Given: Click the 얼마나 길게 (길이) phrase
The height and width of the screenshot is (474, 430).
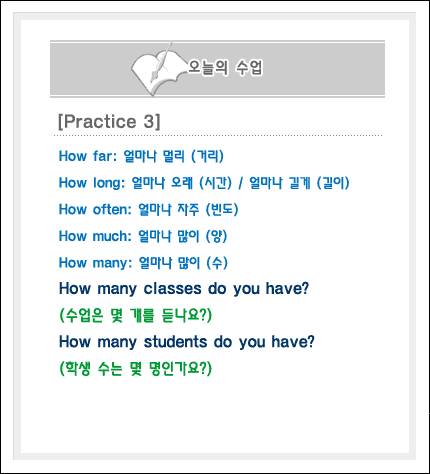Looking at the screenshot, I should click(299, 183).
